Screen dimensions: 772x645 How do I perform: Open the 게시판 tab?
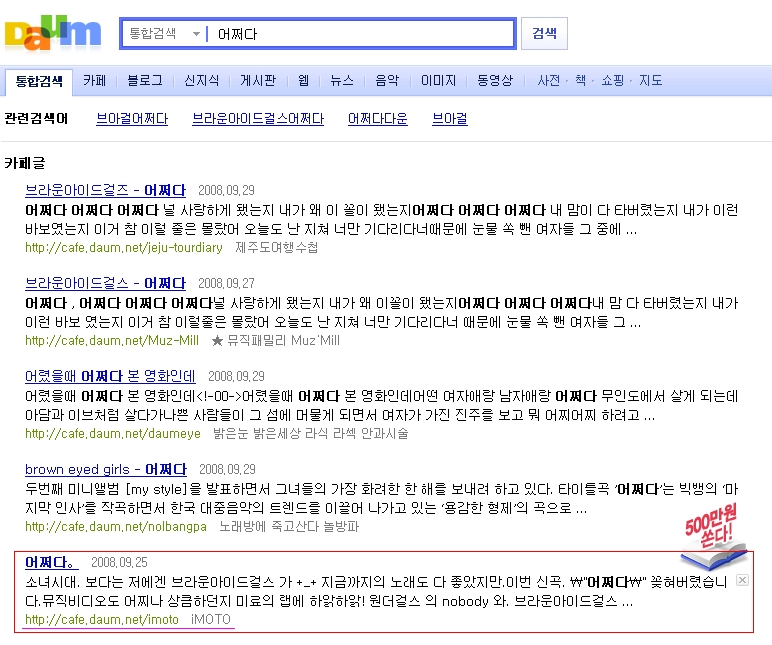pos(258,80)
